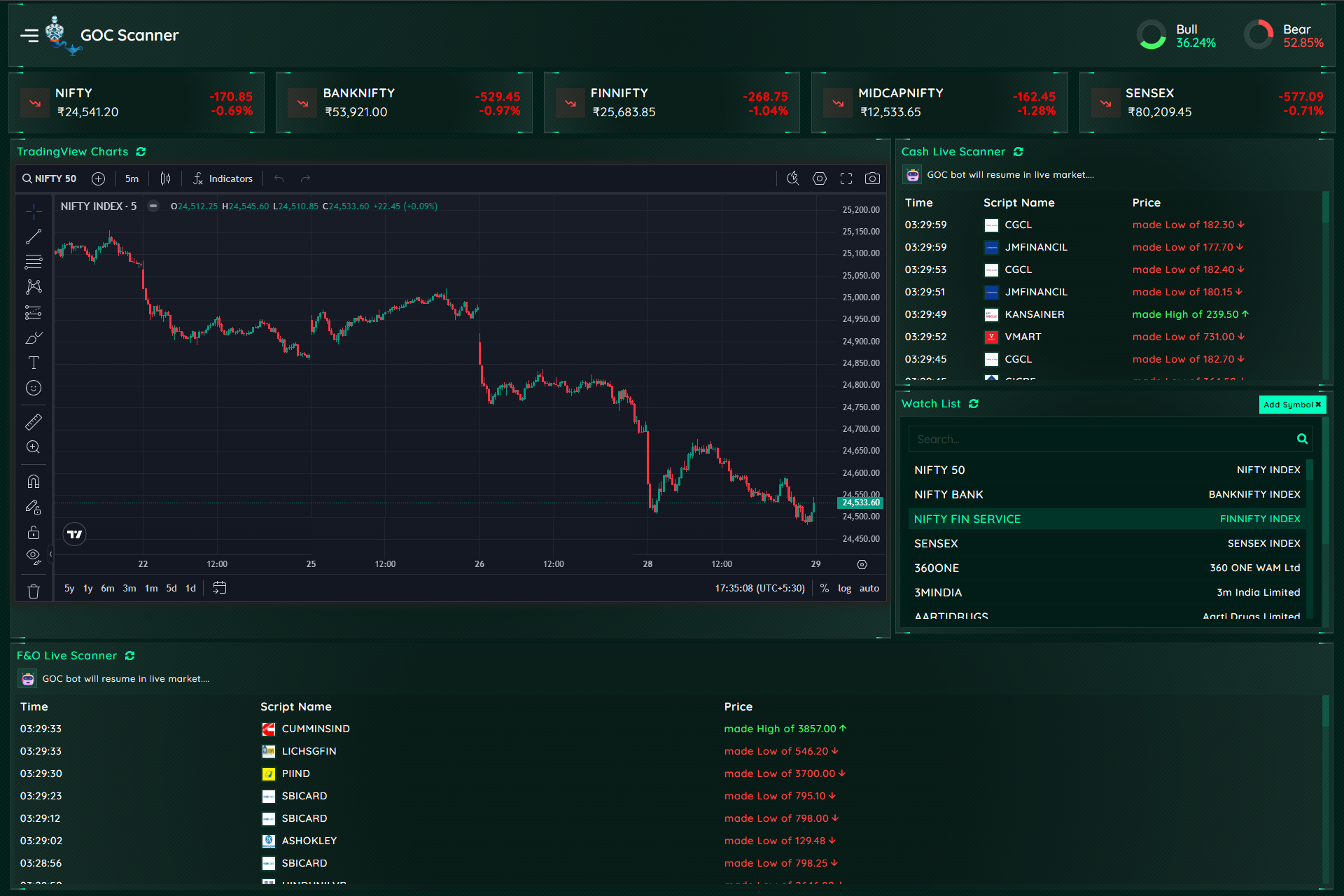Activate the zoom in tool
Screen dimensions: 1344x896
tap(34, 447)
